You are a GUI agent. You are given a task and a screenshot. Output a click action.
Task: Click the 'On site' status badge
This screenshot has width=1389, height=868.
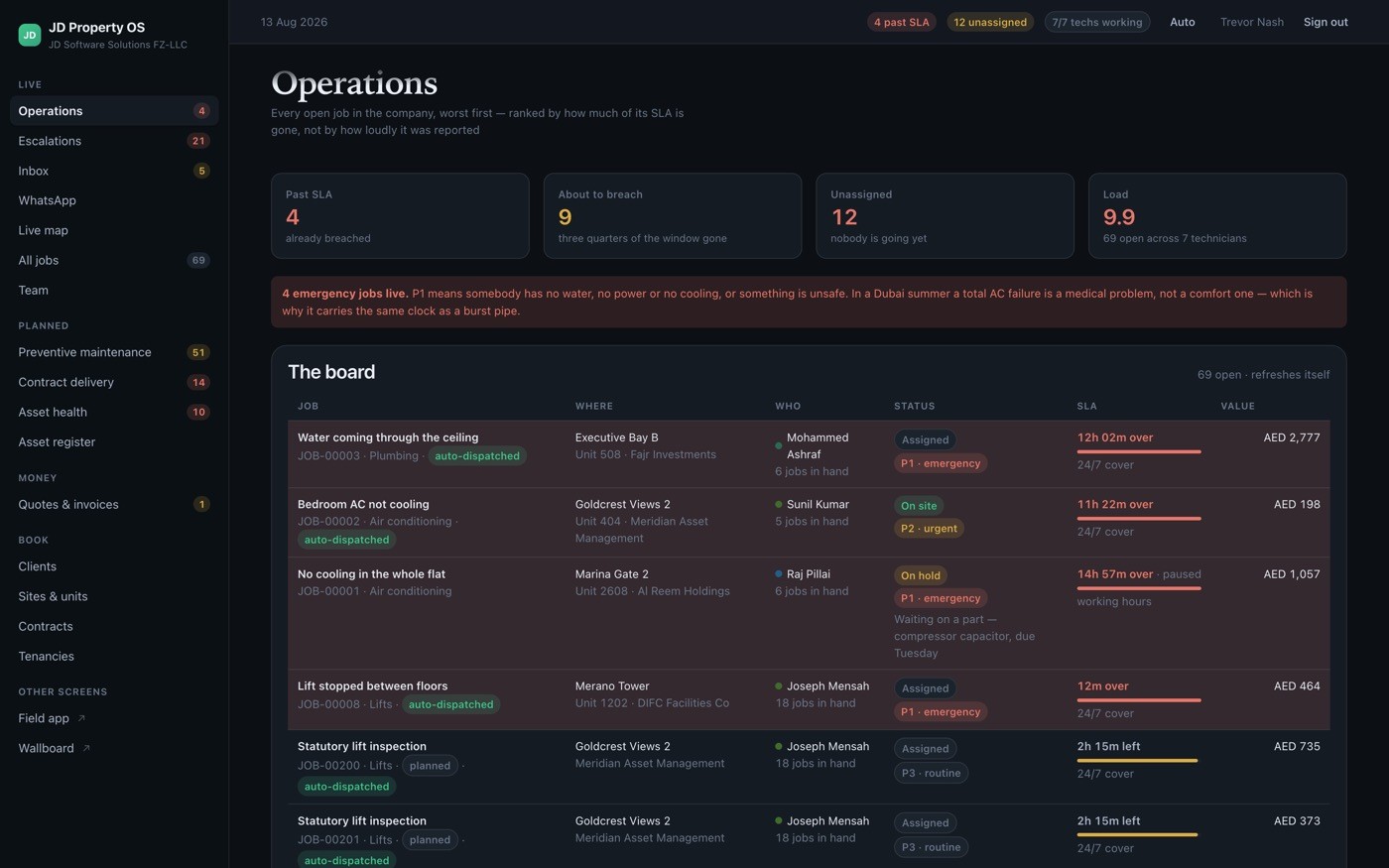(x=919, y=506)
